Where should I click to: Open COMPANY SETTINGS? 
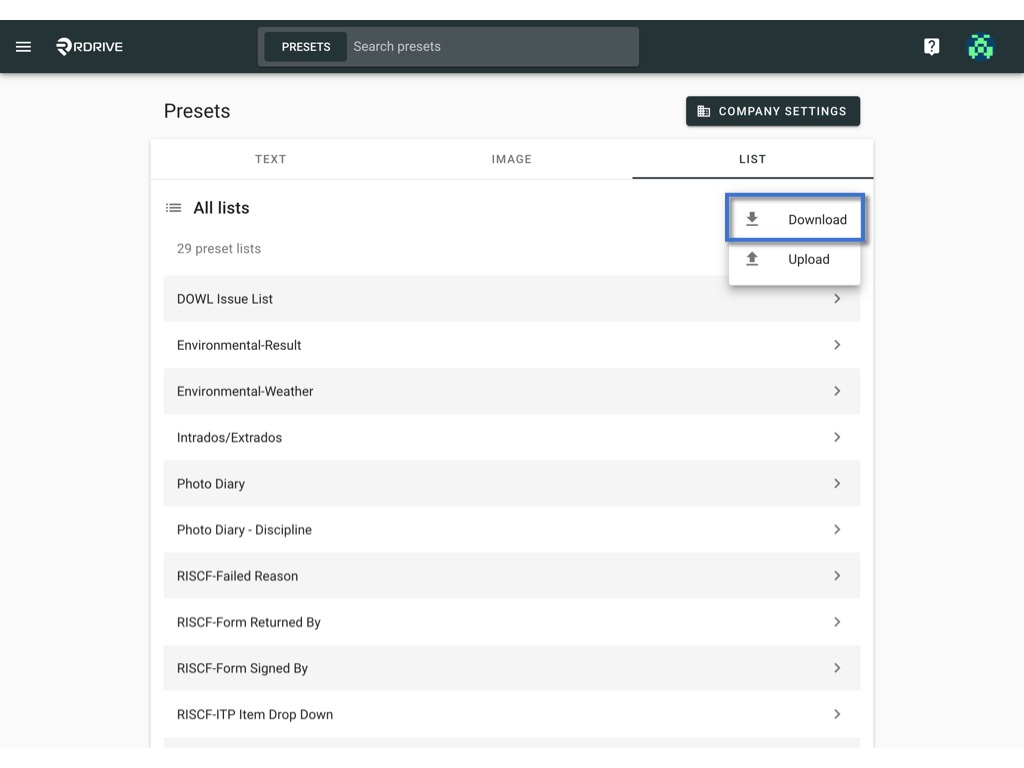[x=773, y=111]
